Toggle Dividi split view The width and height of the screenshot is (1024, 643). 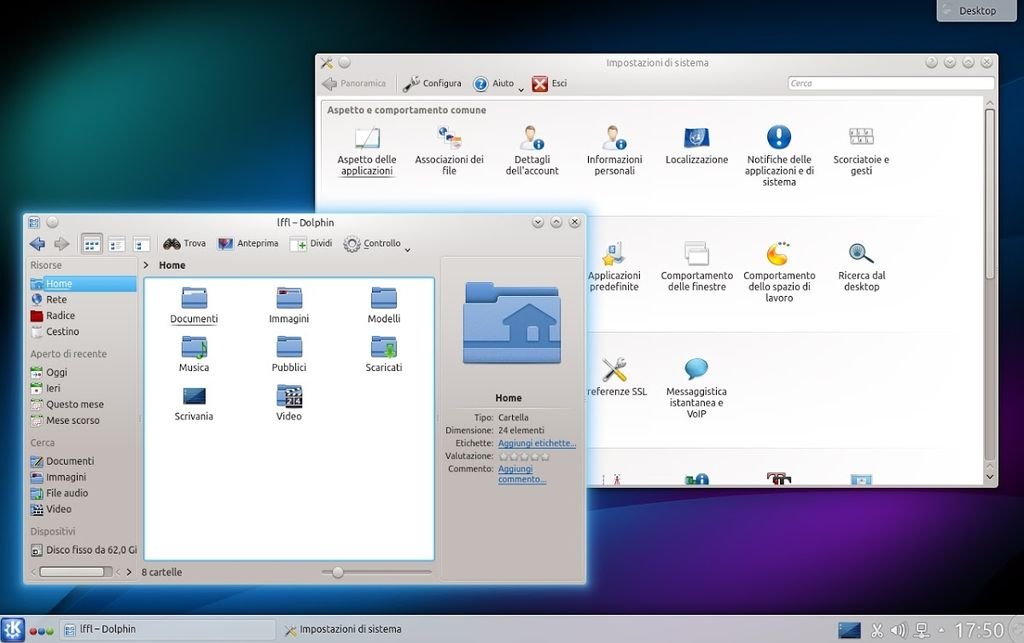click(310, 244)
